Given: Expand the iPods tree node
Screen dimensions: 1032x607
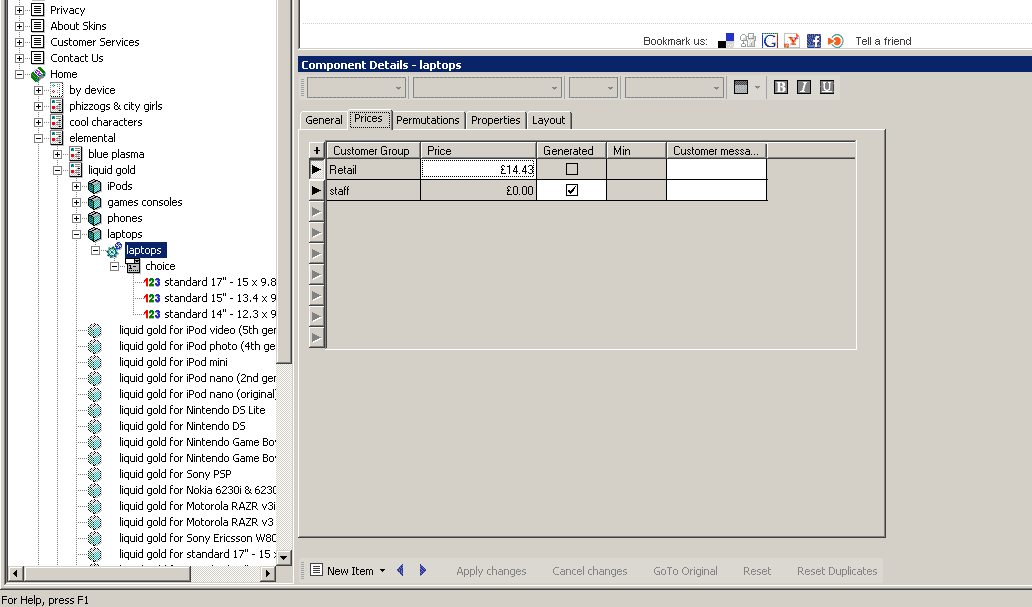Looking at the screenshot, I should 77,186.
